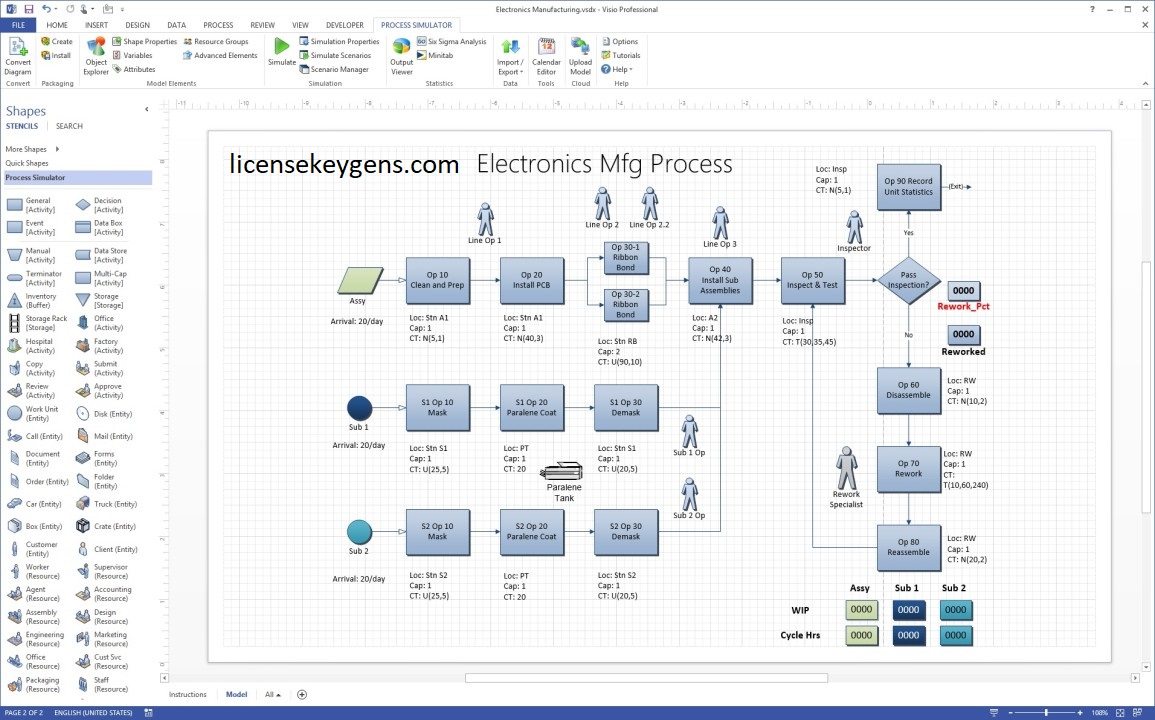Collapse the Shapes pane

147,110
